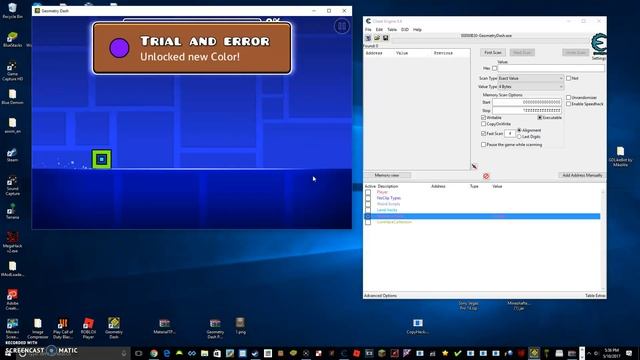This screenshot has height=360, width=640.
Task: Open Sound Capture desktop icon
Action: click(x=12, y=186)
